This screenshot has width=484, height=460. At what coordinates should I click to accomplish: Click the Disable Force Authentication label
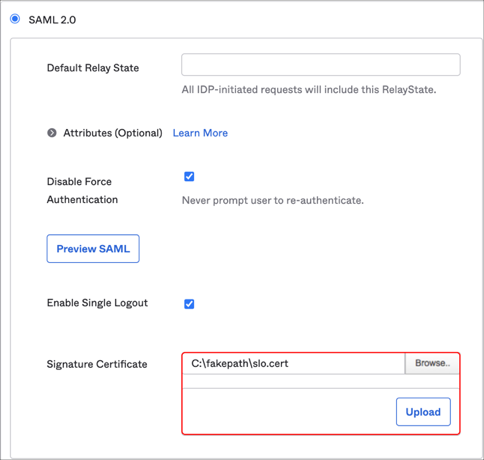click(x=82, y=190)
